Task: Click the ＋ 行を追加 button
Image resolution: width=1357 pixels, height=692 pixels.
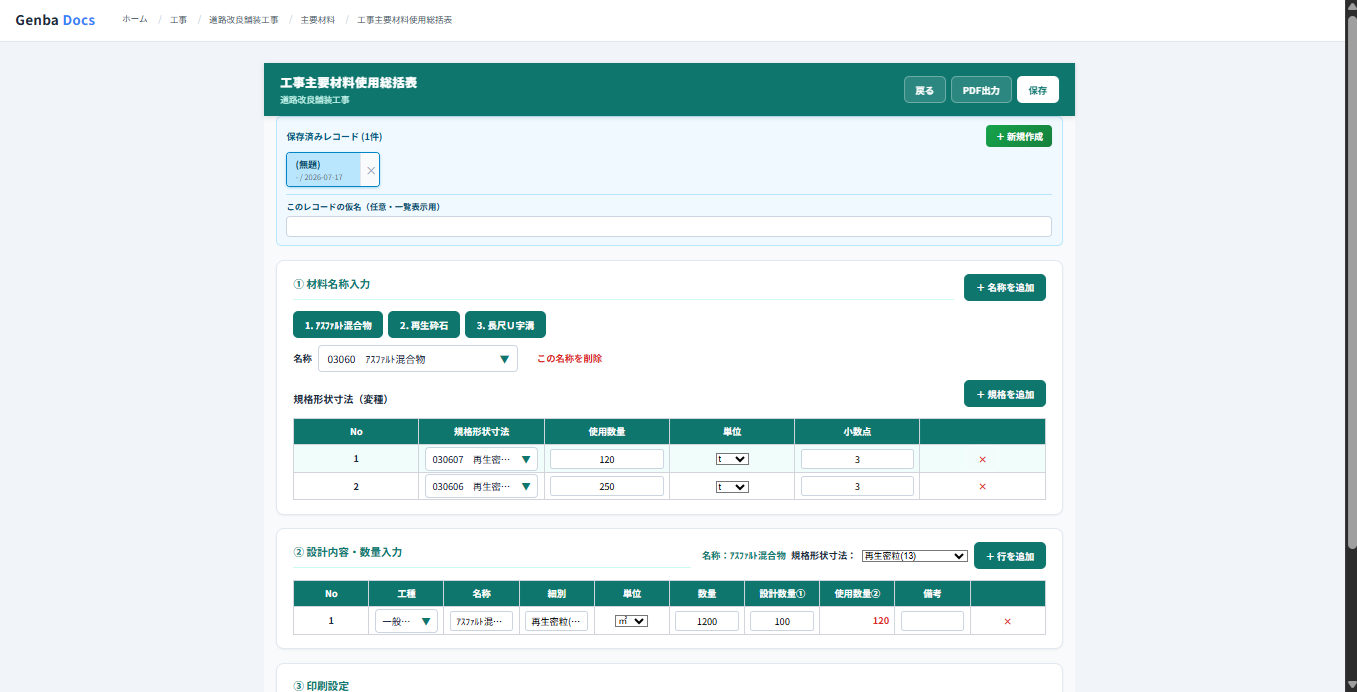Action: click(x=1010, y=556)
